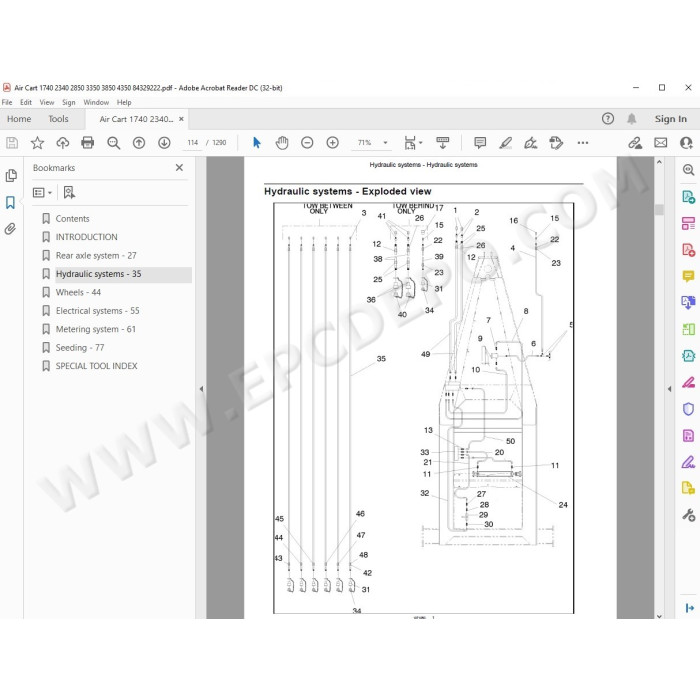Click the Print file icon
Image resolution: width=700 pixels, height=700 pixels.
coord(88,143)
